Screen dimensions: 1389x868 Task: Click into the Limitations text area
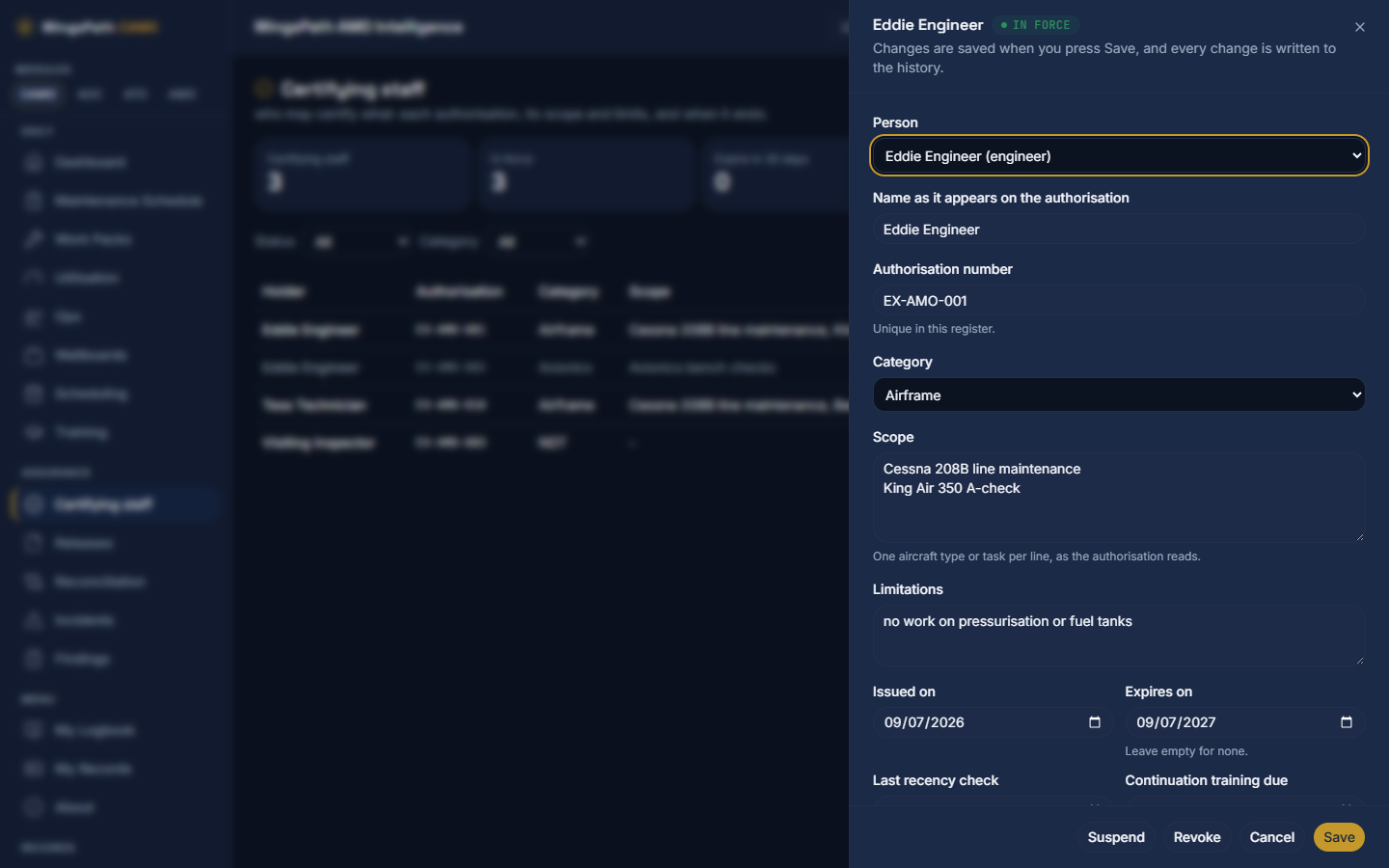tap(1119, 636)
